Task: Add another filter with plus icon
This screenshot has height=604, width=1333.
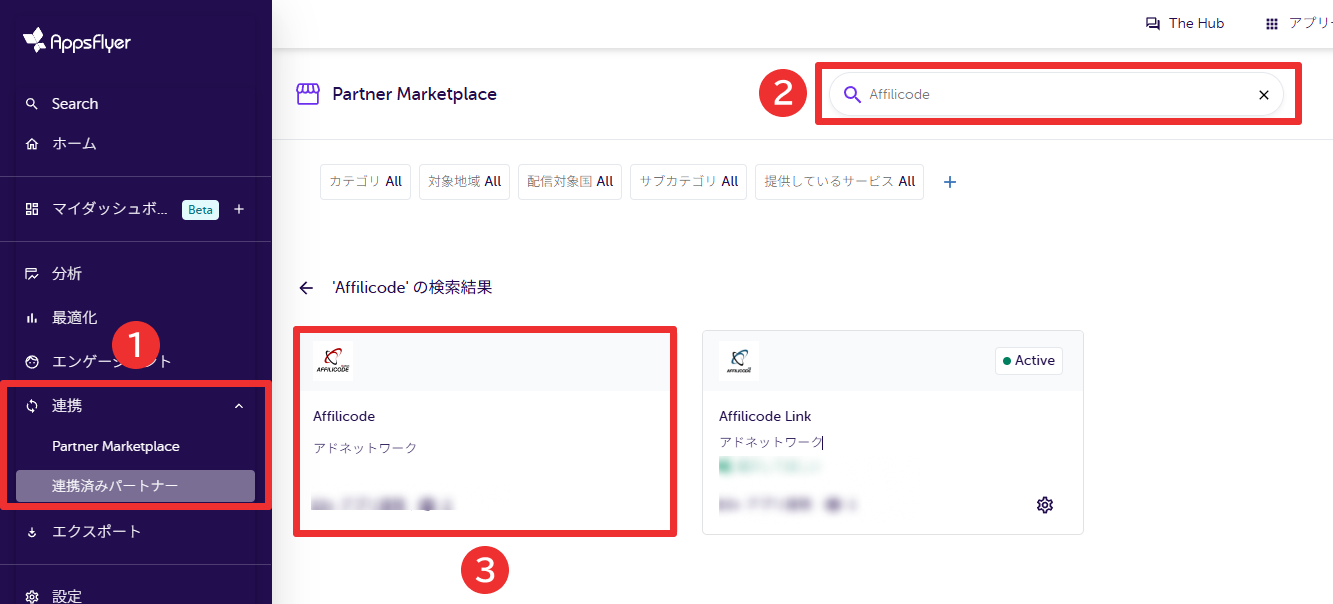Action: (x=950, y=182)
